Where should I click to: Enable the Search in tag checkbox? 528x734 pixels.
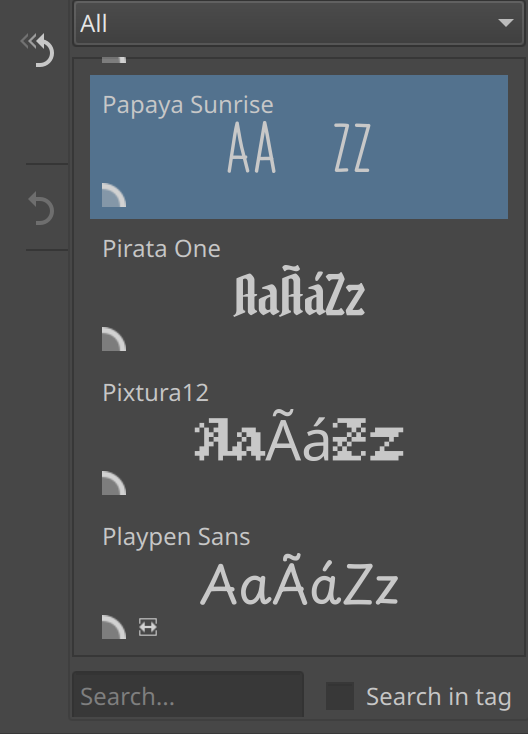tap(340, 696)
